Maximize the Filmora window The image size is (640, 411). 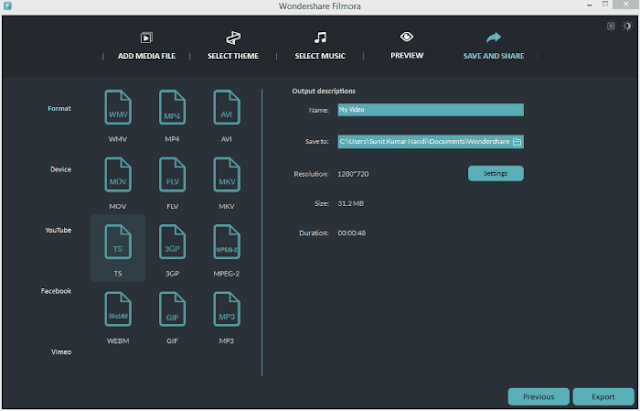(605, 4)
